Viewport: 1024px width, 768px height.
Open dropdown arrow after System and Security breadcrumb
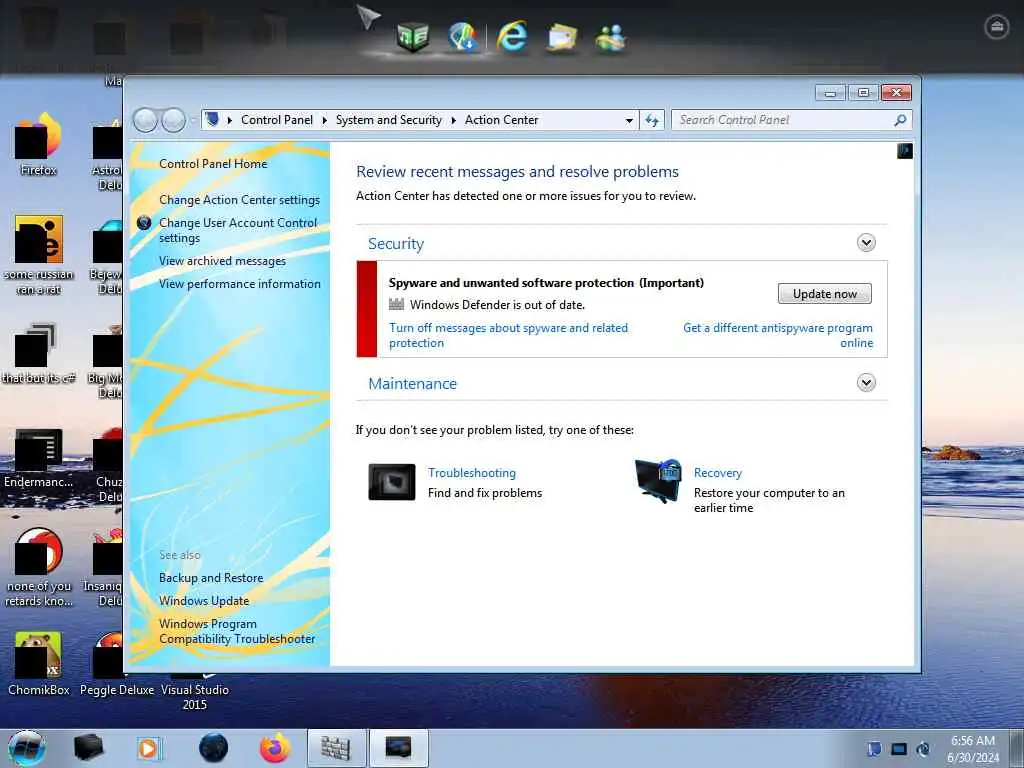pos(453,120)
